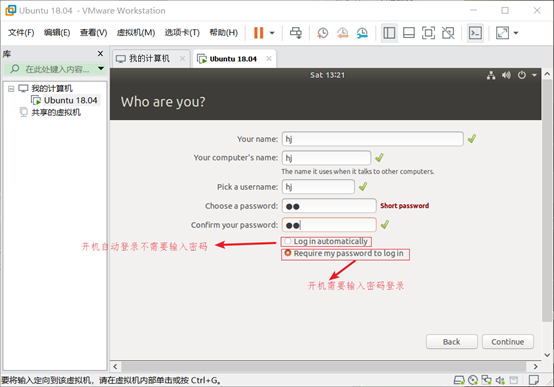This screenshot has width=554, height=387.
Task: Open the console view icon
Action: [x=475, y=33]
